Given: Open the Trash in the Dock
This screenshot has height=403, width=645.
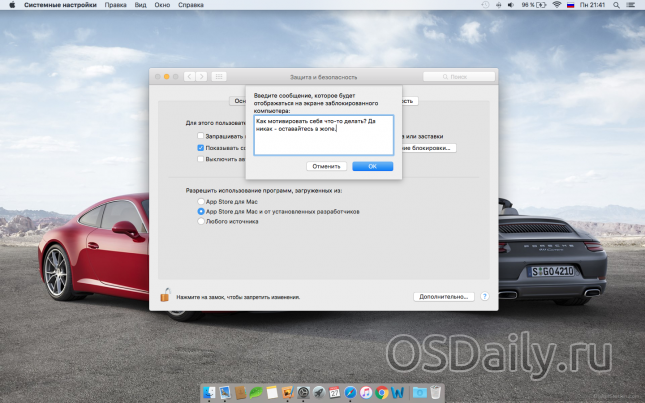Looking at the screenshot, I should (436, 392).
